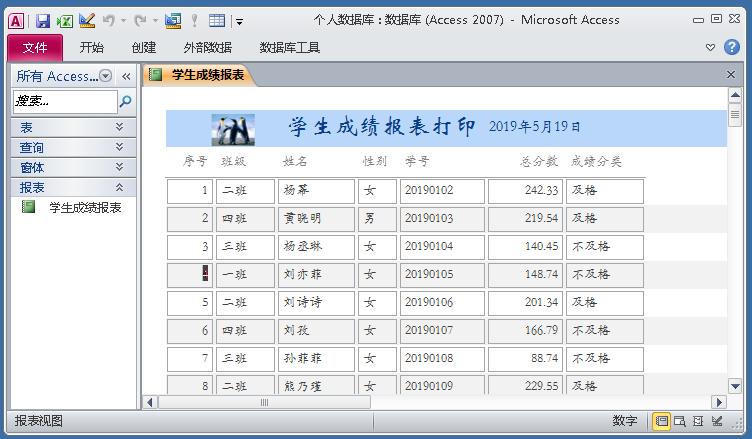Click vertical scrollbar up arrow
The height and width of the screenshot is (439, 752).
point(735,95)
